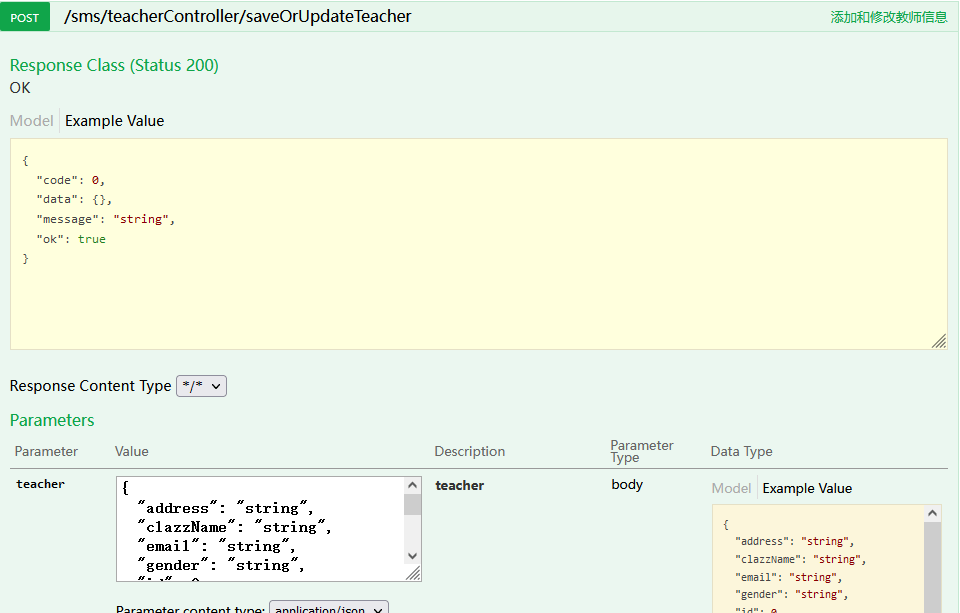This screenshot has height=613, width=960.
Task: Open the Parameter content type dropdown
Action: click(329, 608)
